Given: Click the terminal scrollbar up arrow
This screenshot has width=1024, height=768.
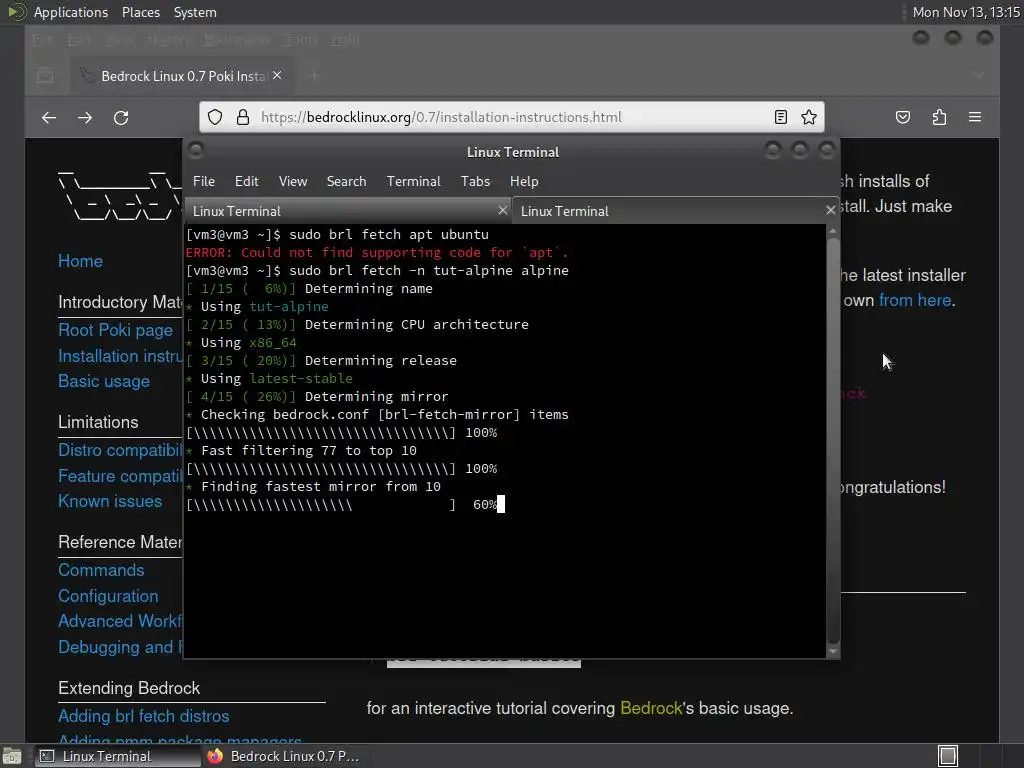Looking at the screenshot, I should pyautogui.click(x=833, y=231).
